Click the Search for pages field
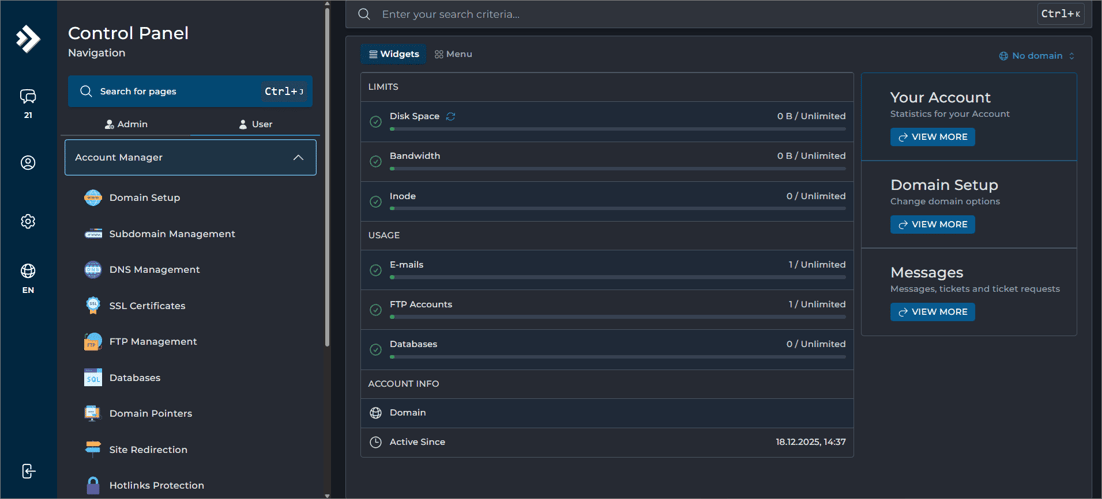 pyautogui.click(x=175, y=92)
